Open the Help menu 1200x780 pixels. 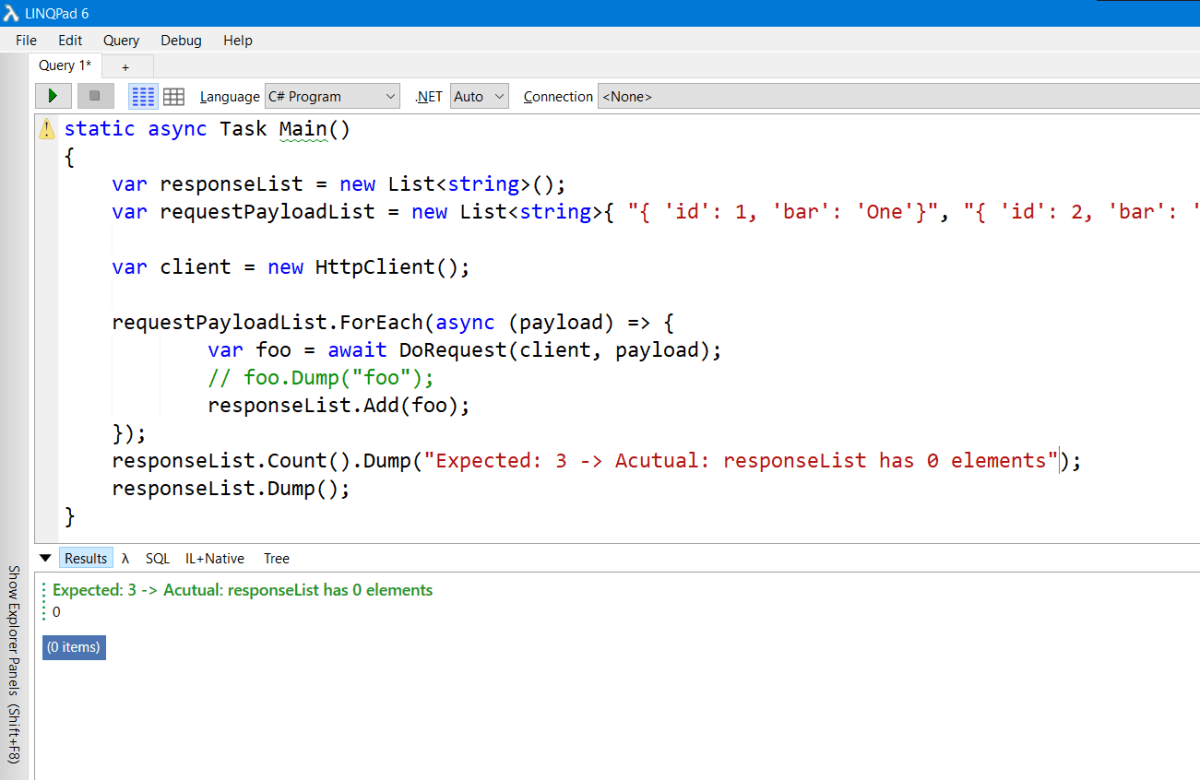point(238,40)
